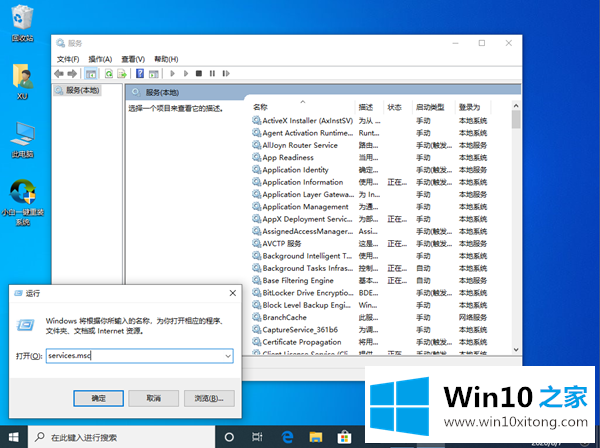Click the Pause Service icon

tap(212, 73)
